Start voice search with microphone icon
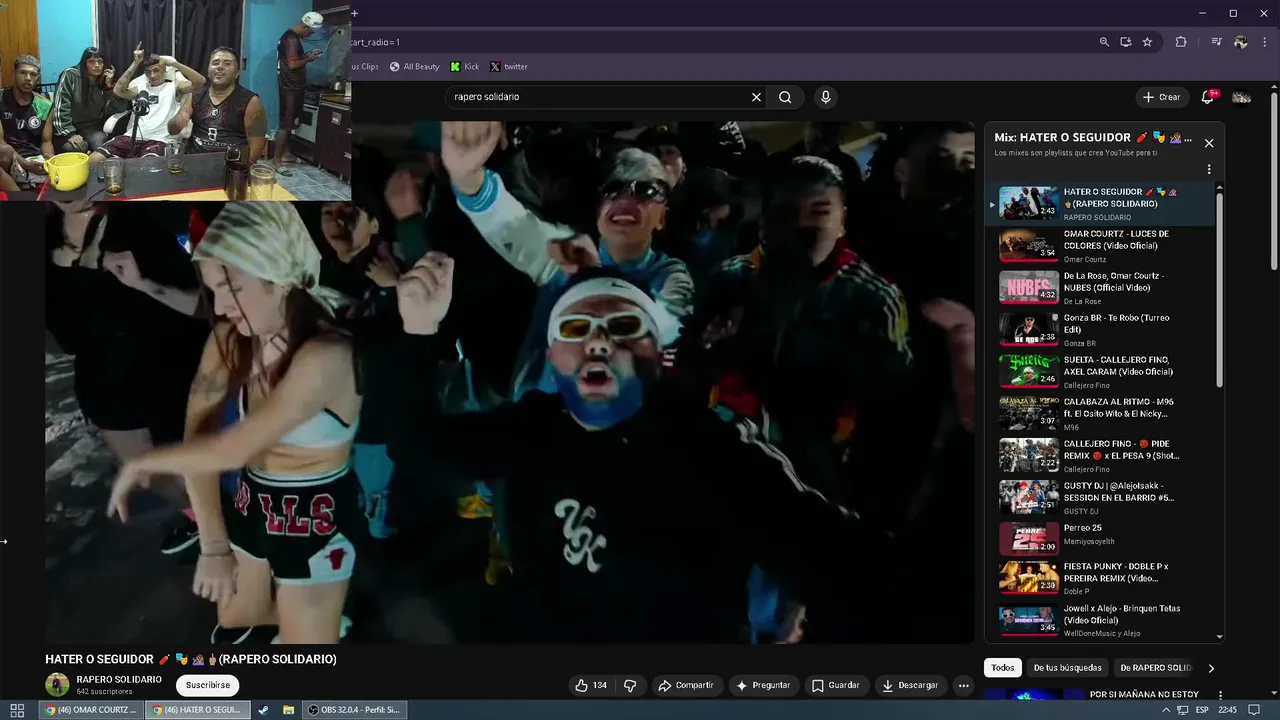Screen dimensions: 1280x720 (x=825, y=97)
